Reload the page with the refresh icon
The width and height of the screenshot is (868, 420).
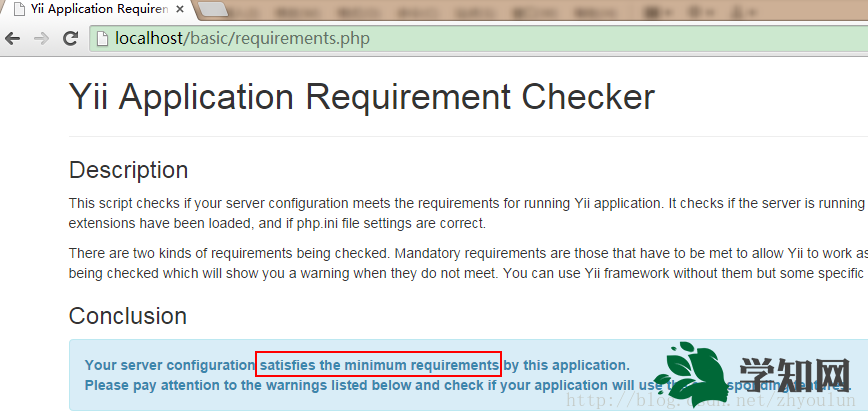70,38
